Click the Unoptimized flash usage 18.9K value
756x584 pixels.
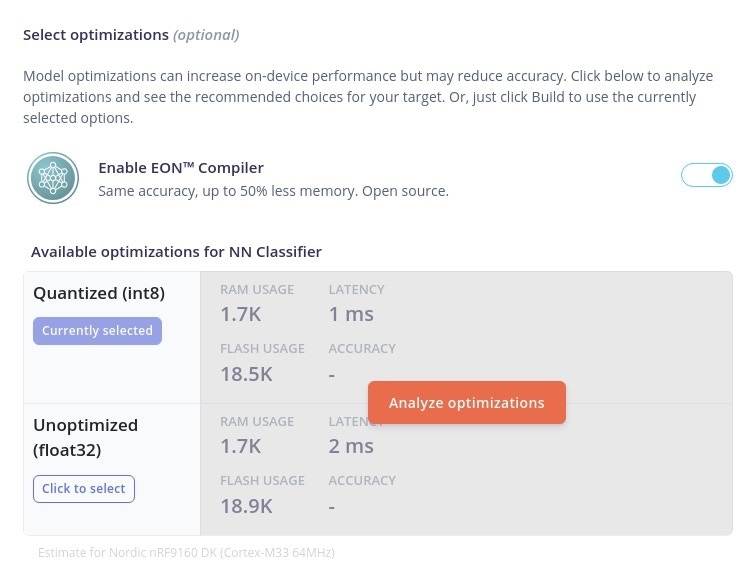click(246, 506)
